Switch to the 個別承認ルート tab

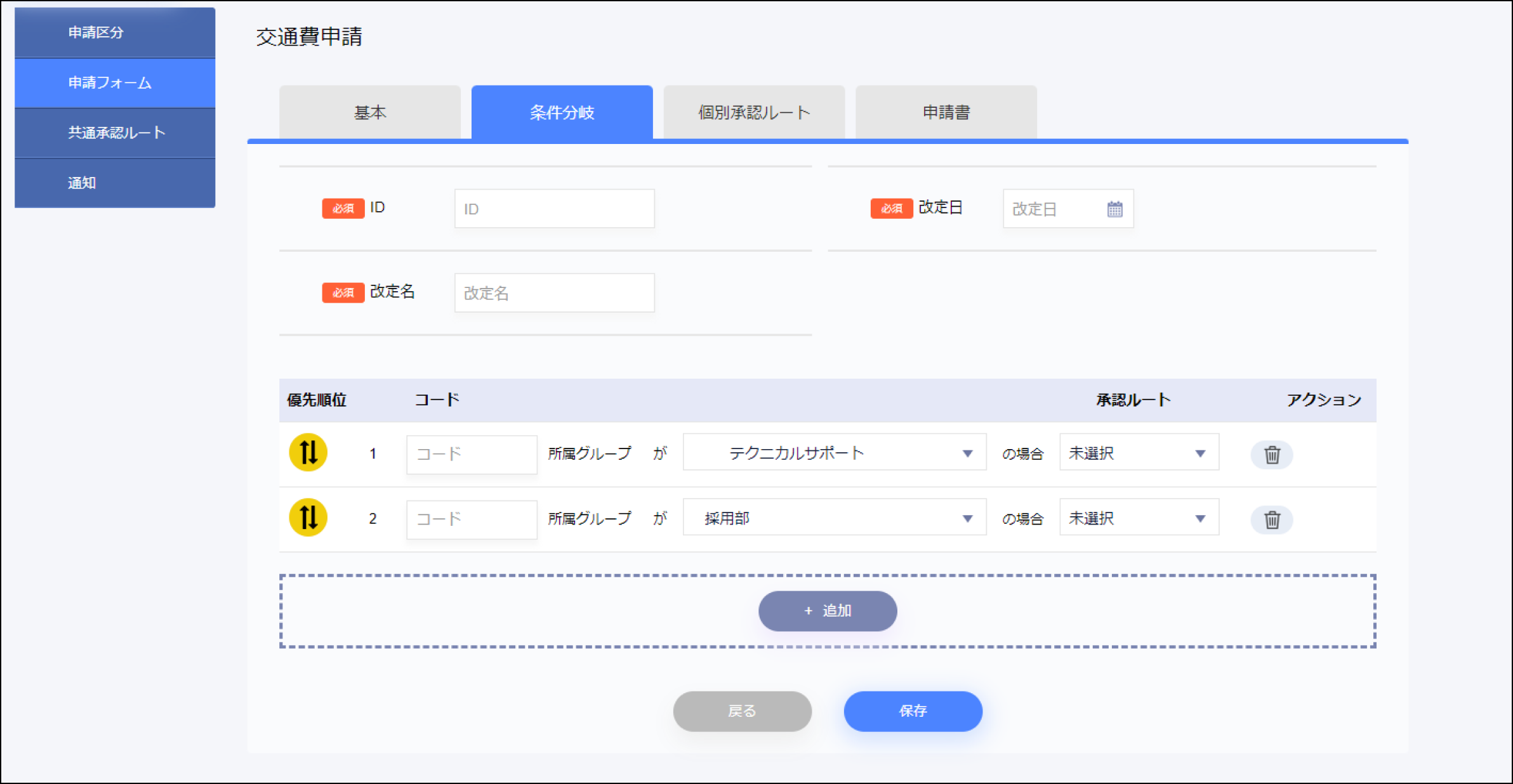click(754, 112)
